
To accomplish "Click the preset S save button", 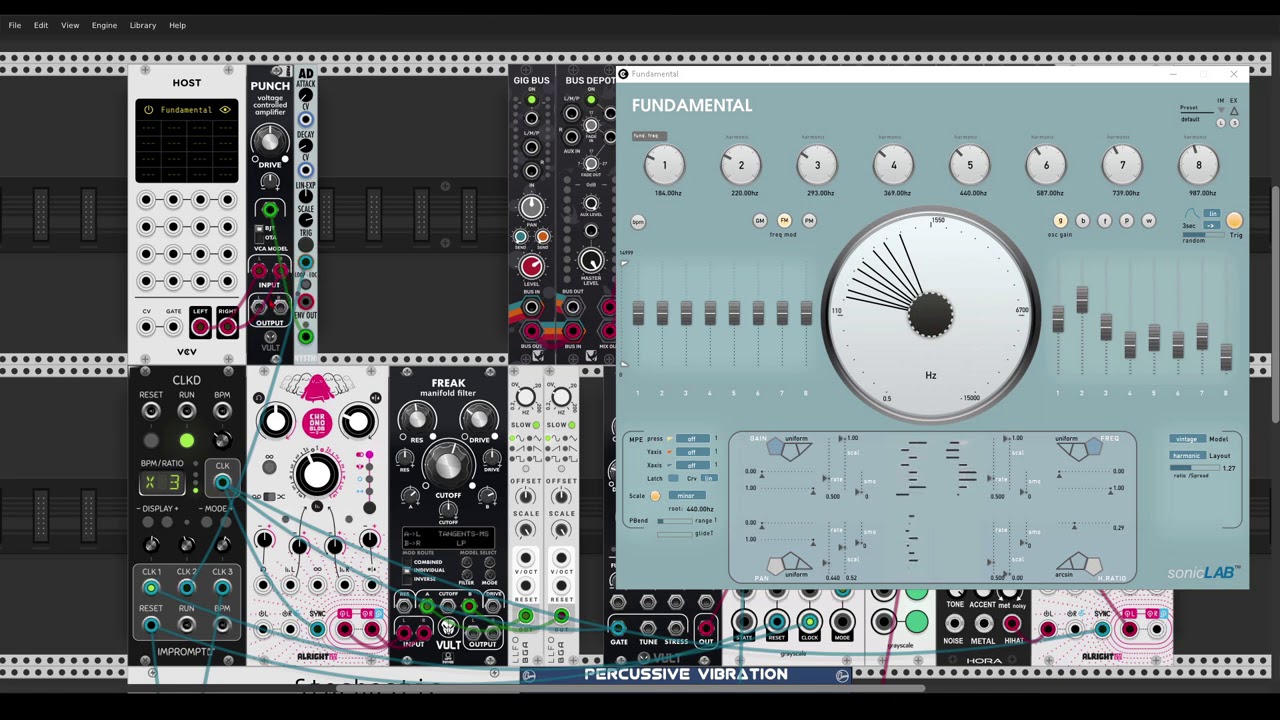I will click(1235, 123).
